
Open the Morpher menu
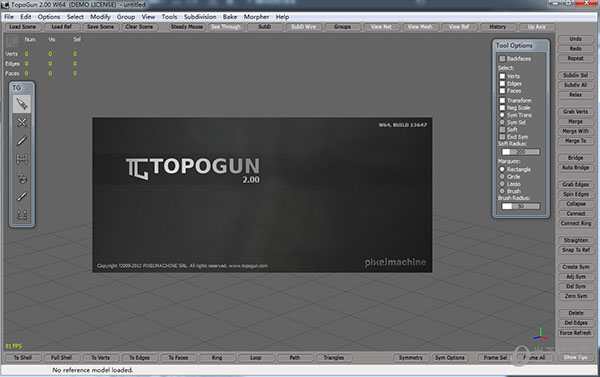tap(256, 17)
